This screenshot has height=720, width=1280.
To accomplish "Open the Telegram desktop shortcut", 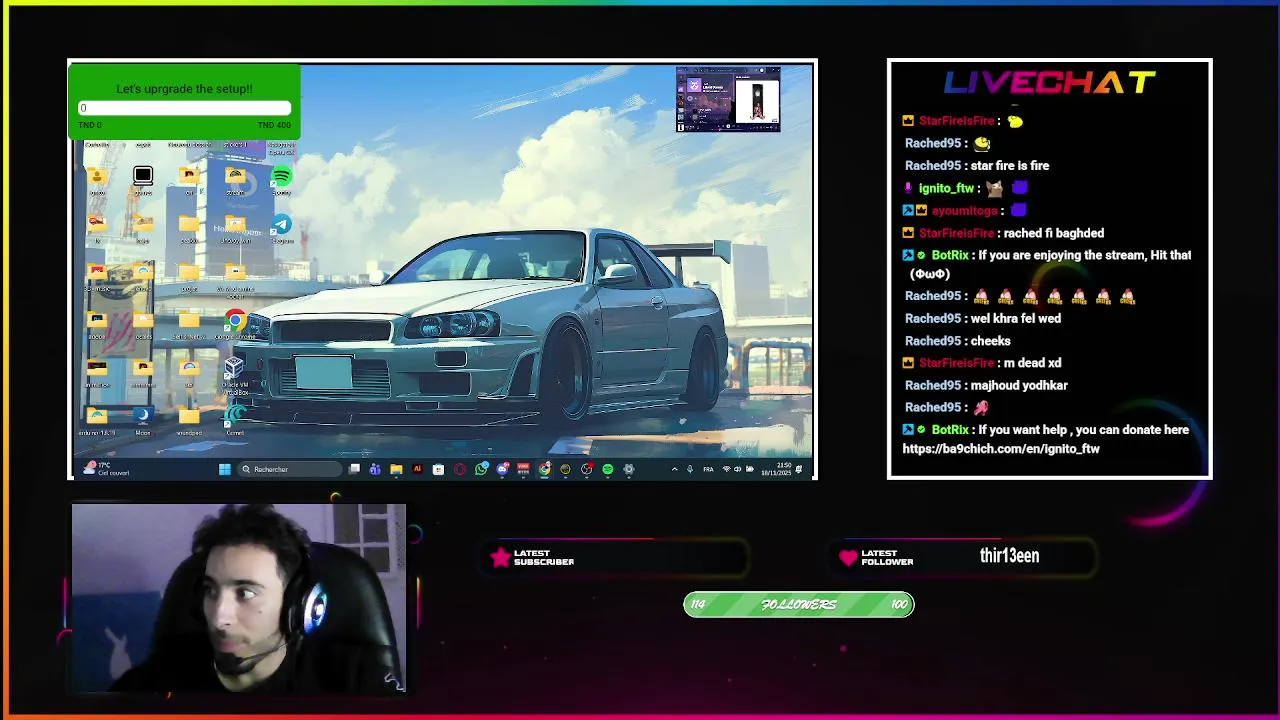I will click(x=282, y=226).
